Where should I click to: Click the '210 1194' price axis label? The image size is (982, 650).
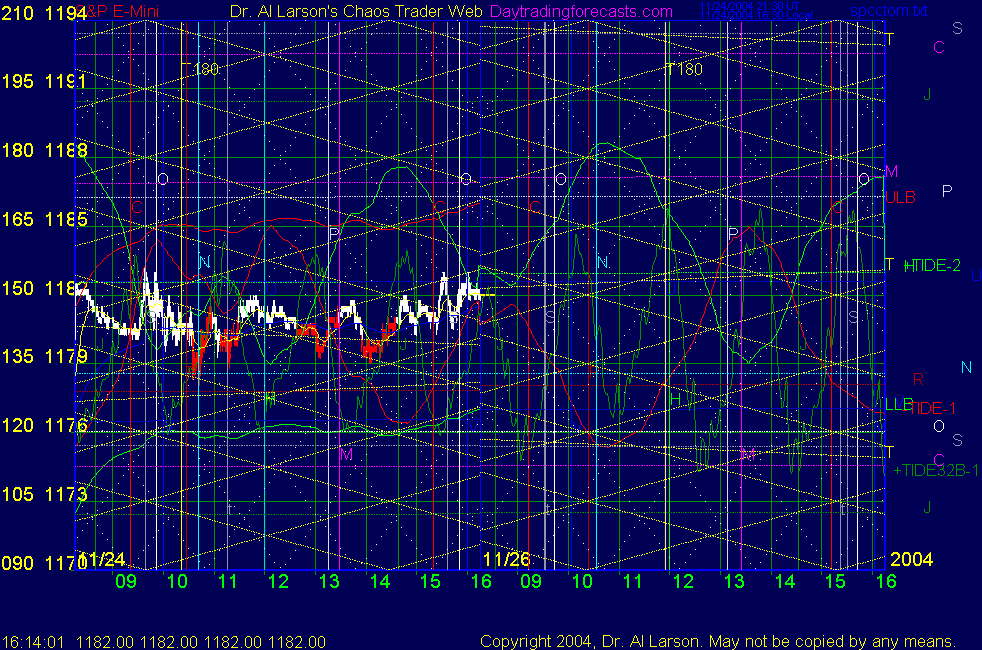(x=44, y=13)
